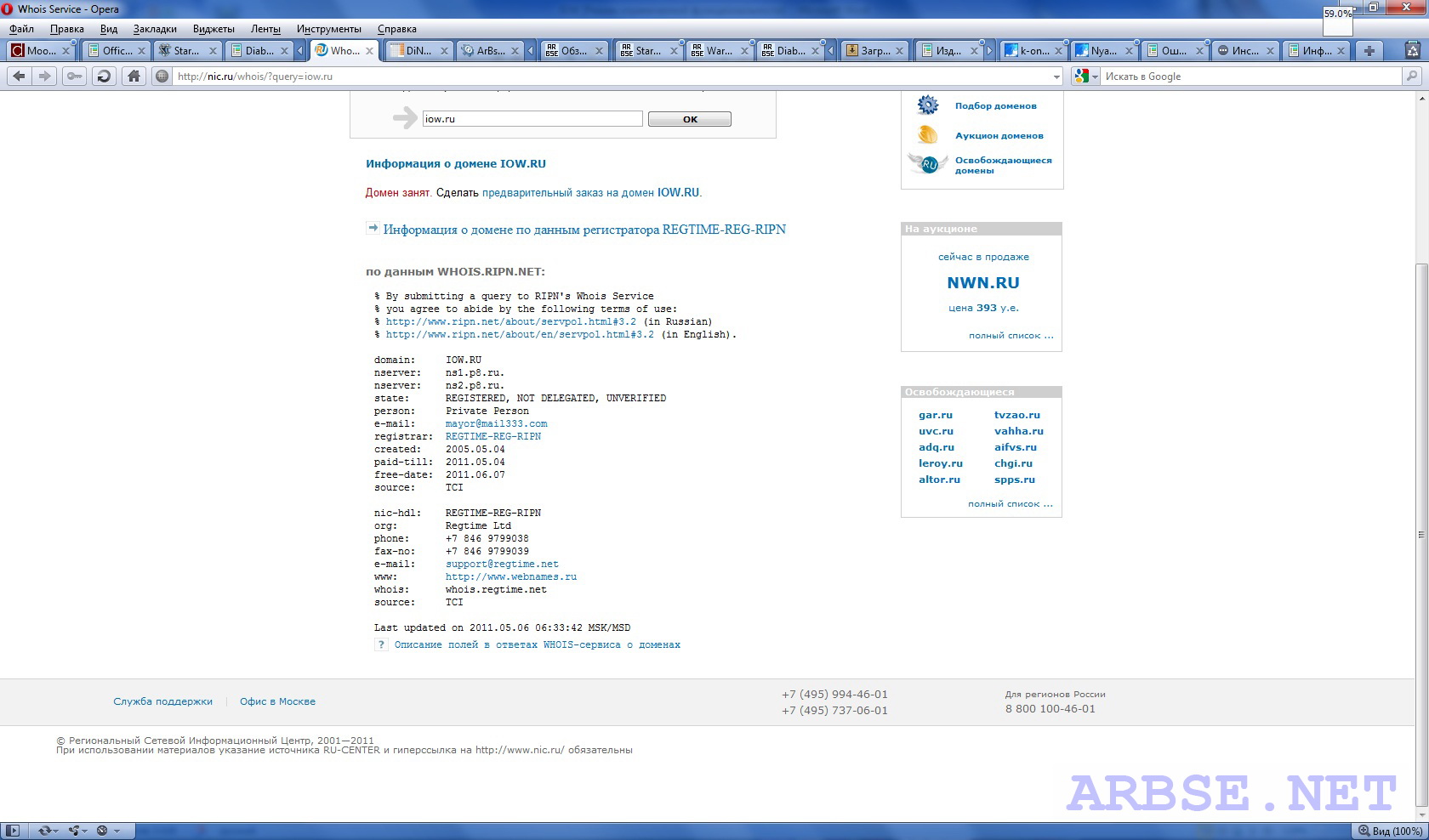The height and width of the screenshot is (840, 1429).
Task: Click the Искать в Google search field
Action: coord(1250,77)
